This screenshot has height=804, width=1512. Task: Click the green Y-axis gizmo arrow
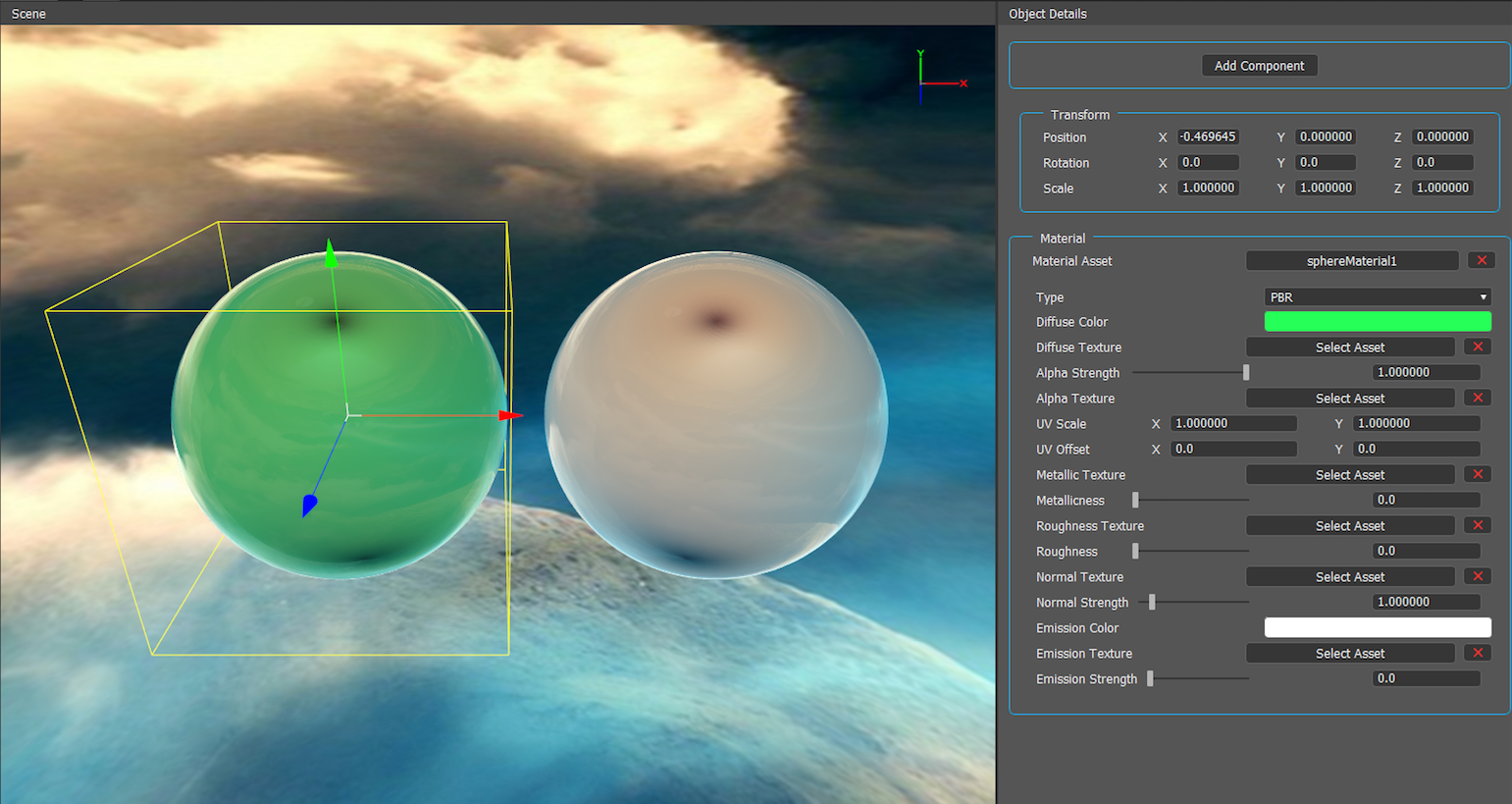tap(331, 252)
